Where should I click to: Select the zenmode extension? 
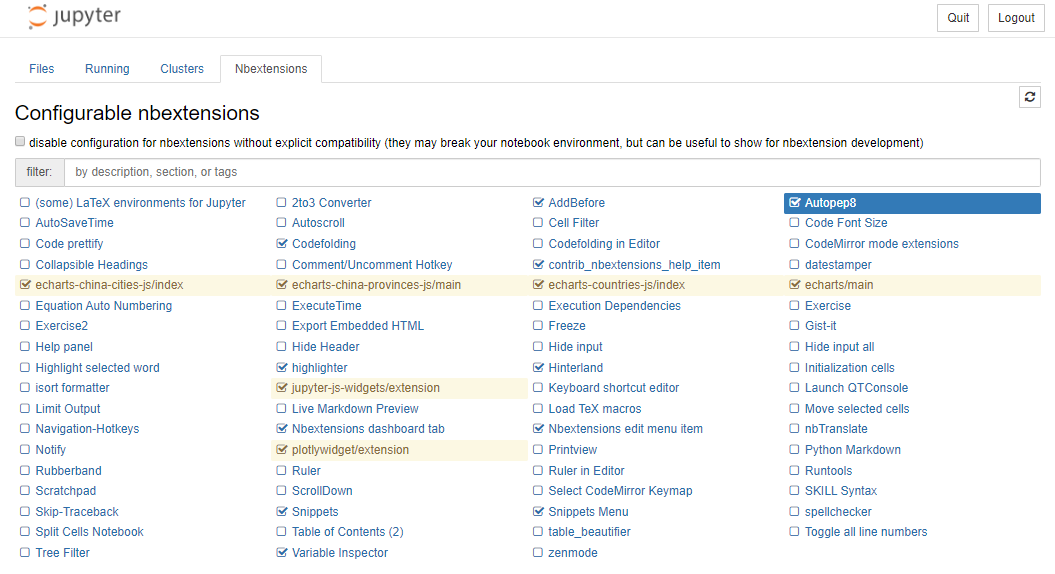tap(573, 552)
